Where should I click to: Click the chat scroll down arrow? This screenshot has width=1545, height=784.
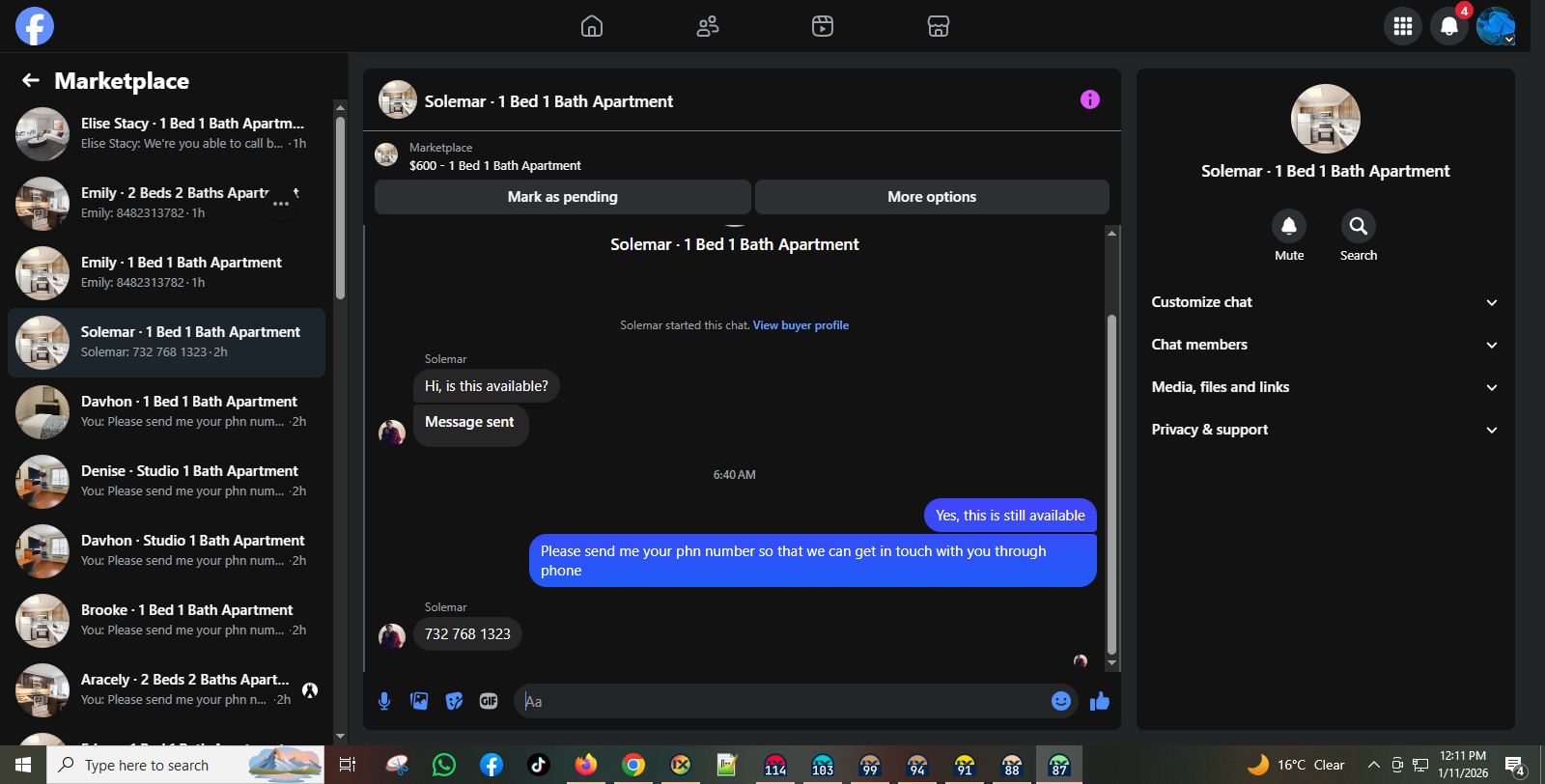tap(1111, 663)
